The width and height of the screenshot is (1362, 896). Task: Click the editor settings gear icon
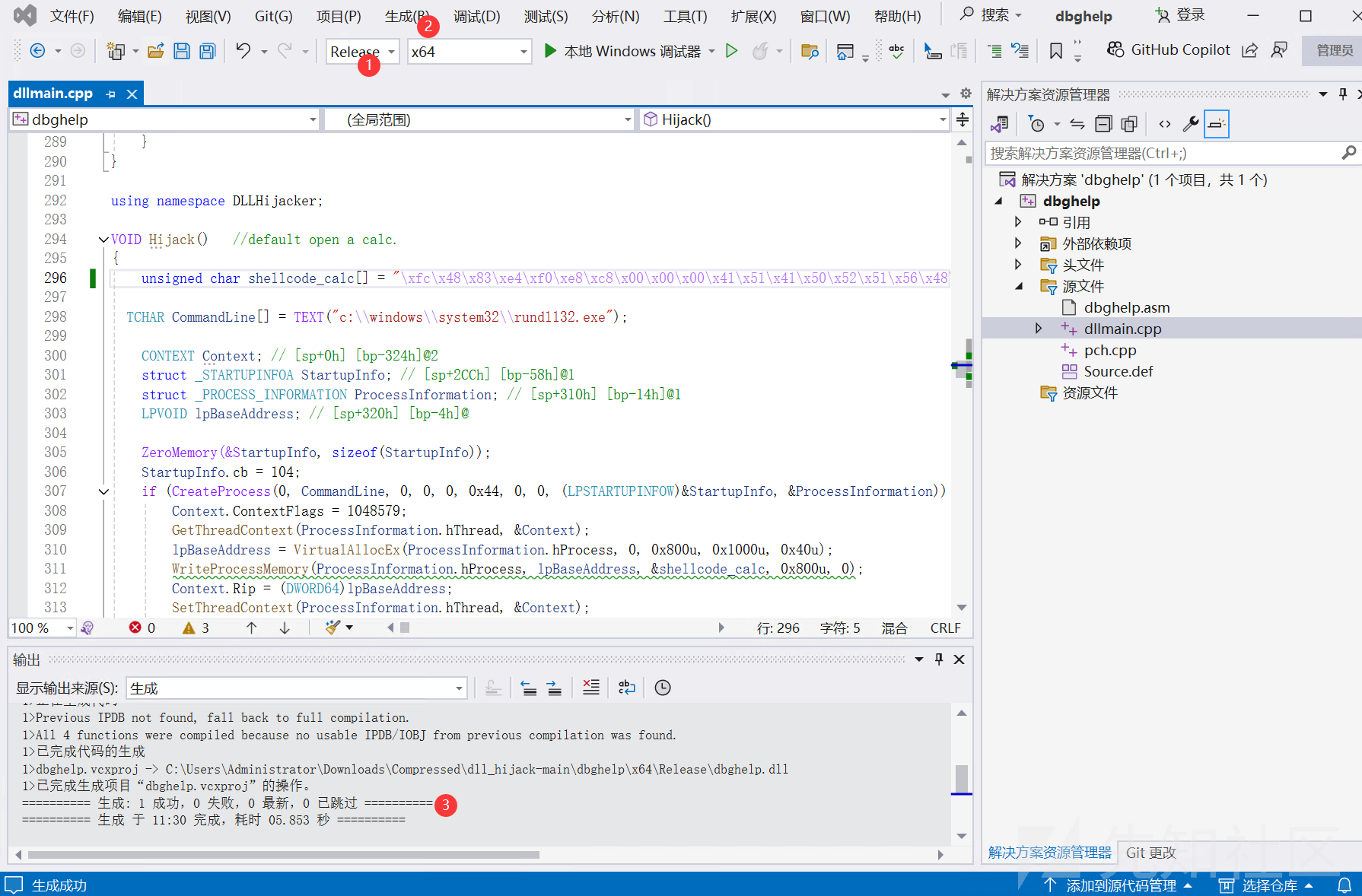point(966,94)
